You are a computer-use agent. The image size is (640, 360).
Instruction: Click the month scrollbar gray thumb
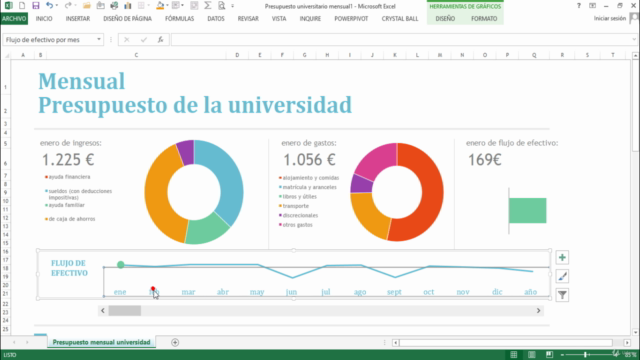124,311
